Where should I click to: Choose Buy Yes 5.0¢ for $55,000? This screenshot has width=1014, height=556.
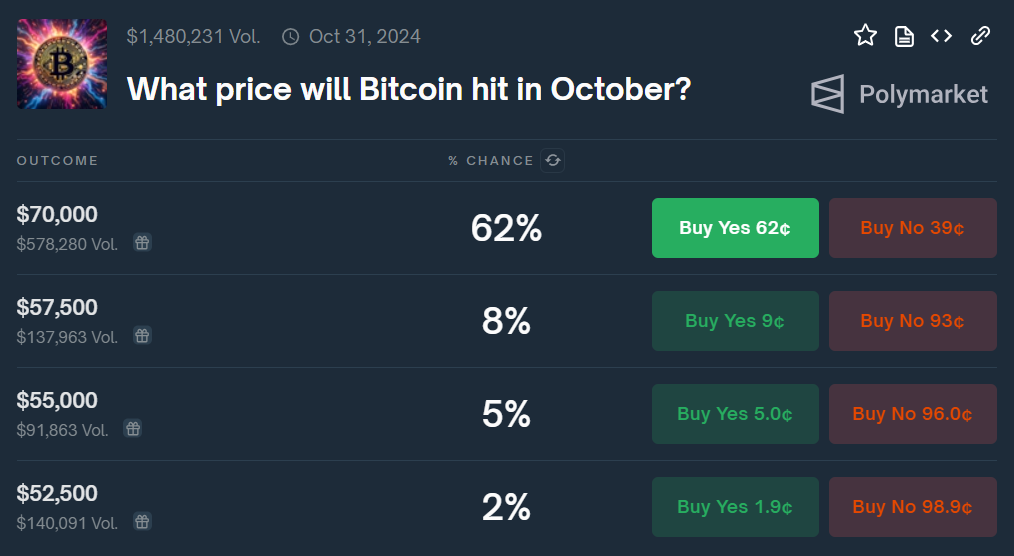pos(735,414)
